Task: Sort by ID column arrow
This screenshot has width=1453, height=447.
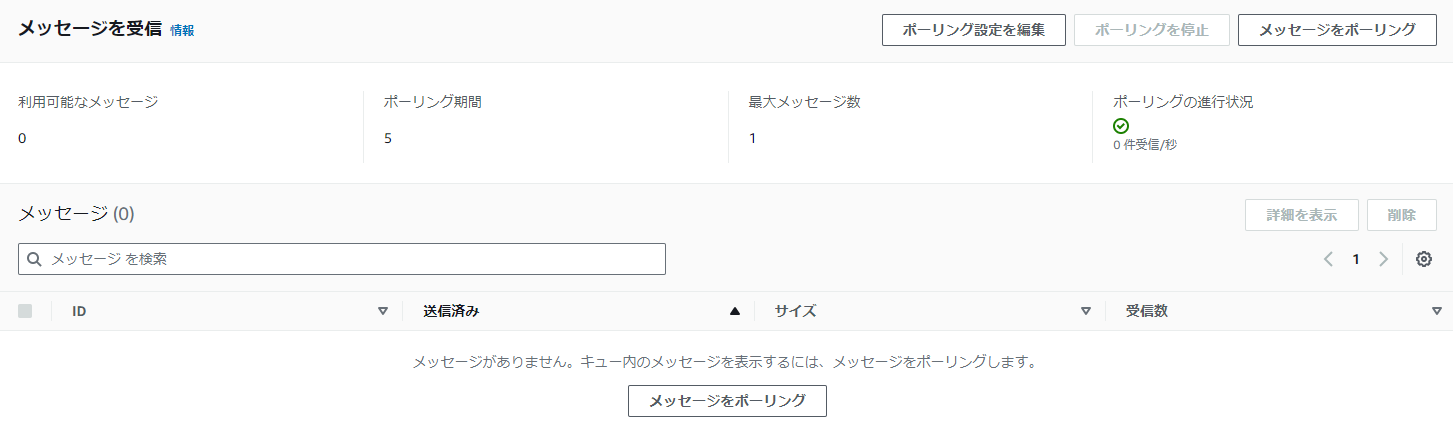Action: tap(382, 311)
